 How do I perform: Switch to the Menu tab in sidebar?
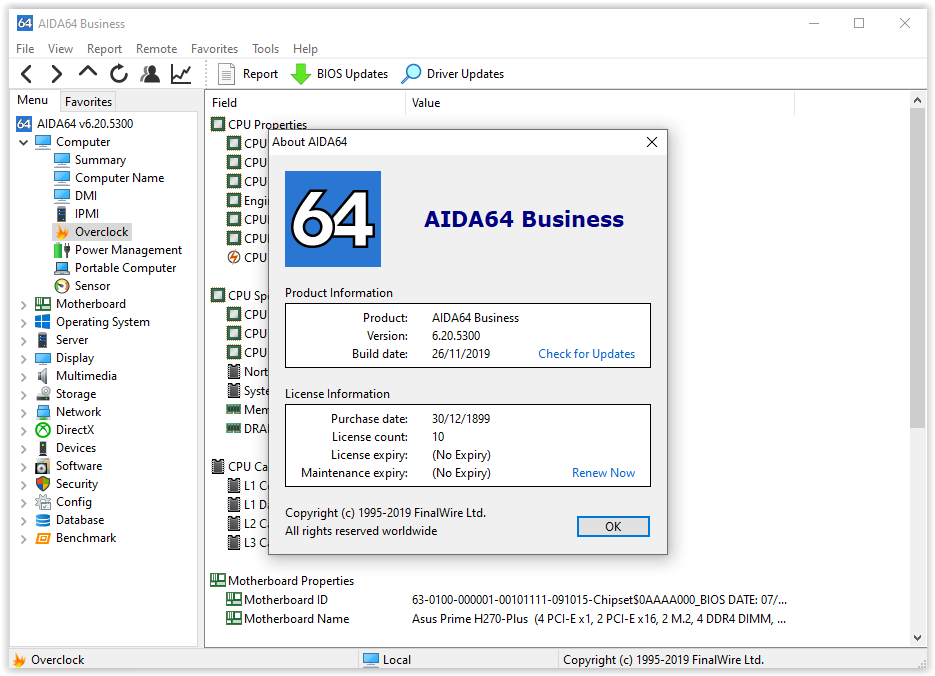click(x=33, y=100)
